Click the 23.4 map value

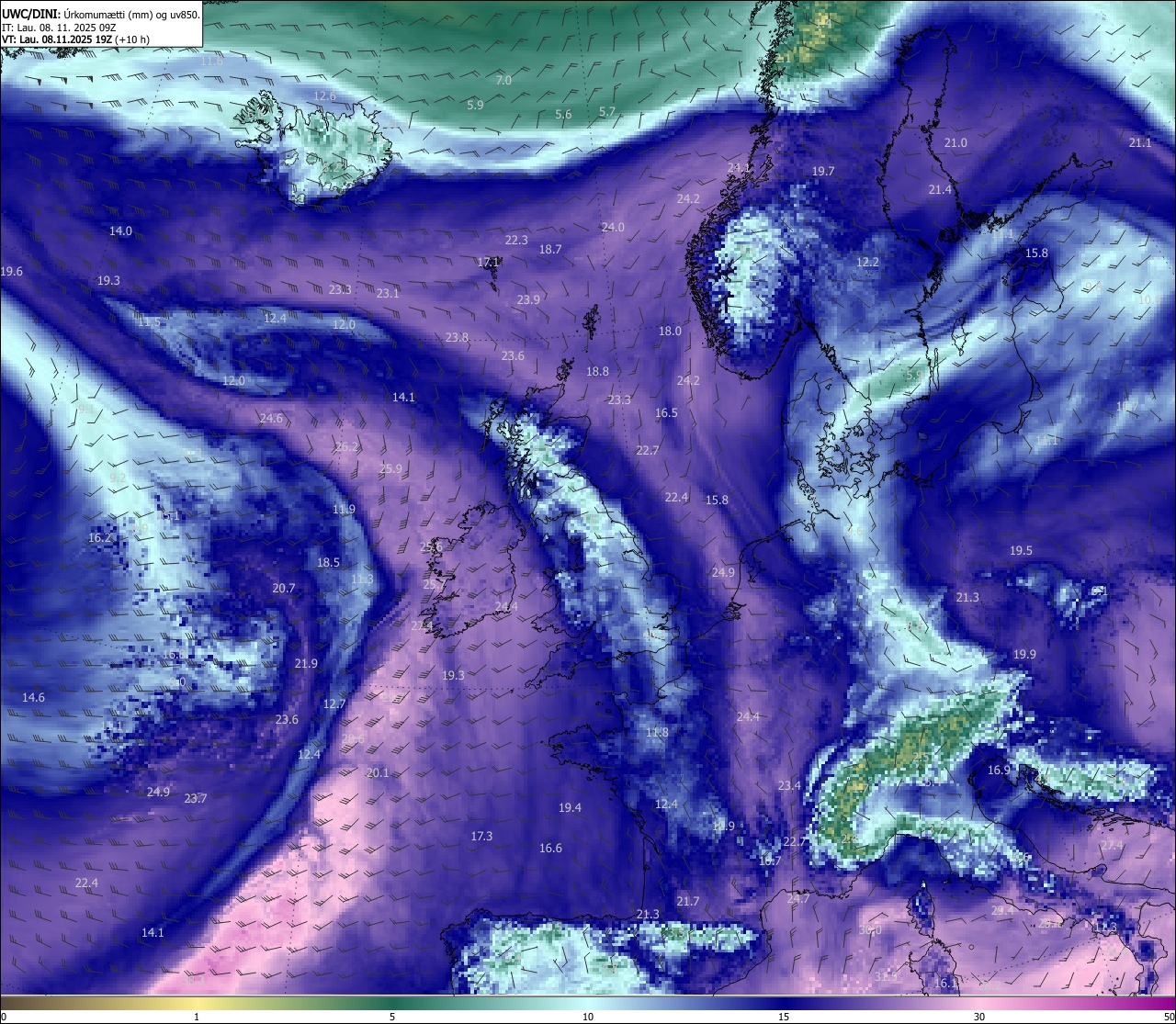[789, 786]
